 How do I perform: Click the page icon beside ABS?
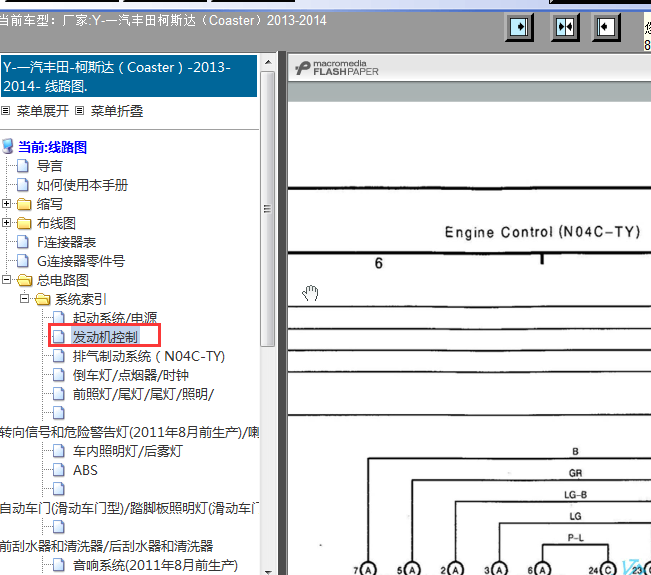(59, 470)
